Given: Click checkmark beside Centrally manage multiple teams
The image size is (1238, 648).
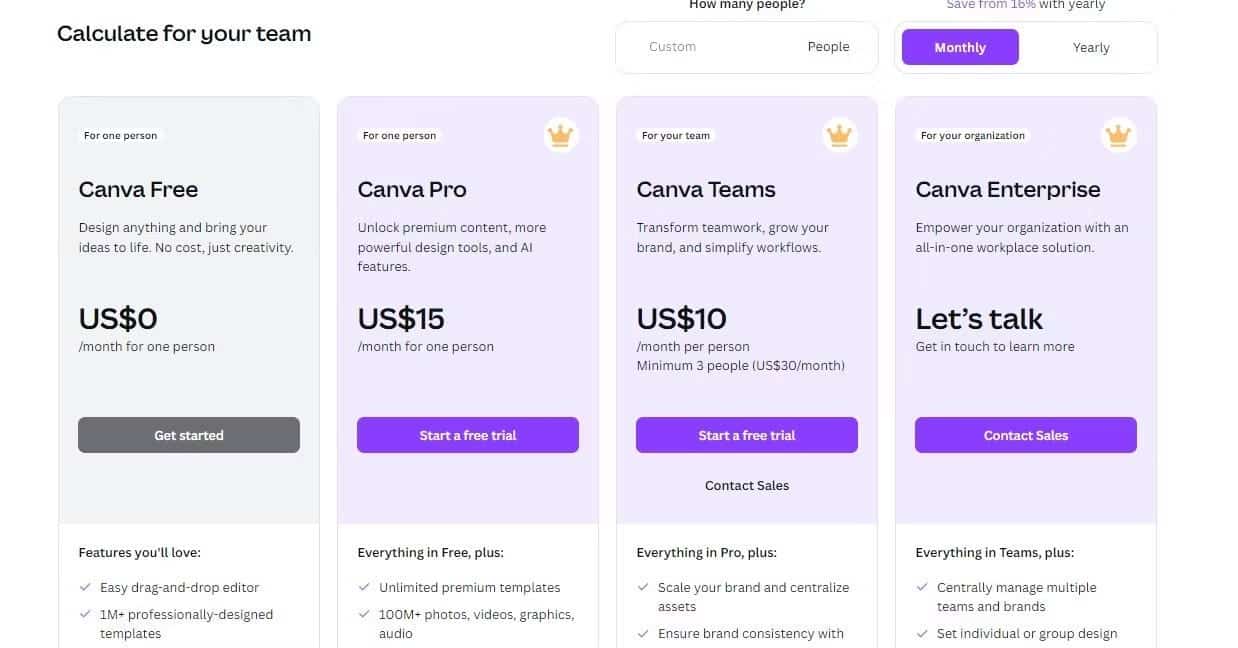Looking at the screenshot, I should click(x=922, y=588).
